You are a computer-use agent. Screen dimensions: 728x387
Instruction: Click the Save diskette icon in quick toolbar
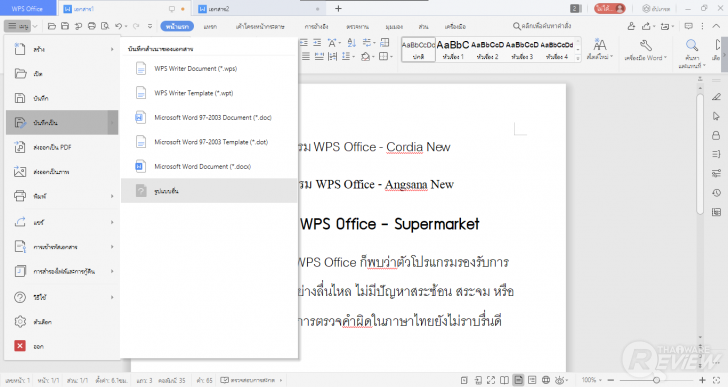65,26
